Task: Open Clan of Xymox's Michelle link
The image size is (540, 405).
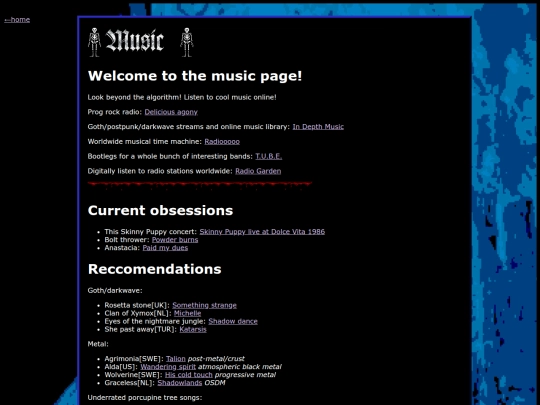Action: click(187, 313)
